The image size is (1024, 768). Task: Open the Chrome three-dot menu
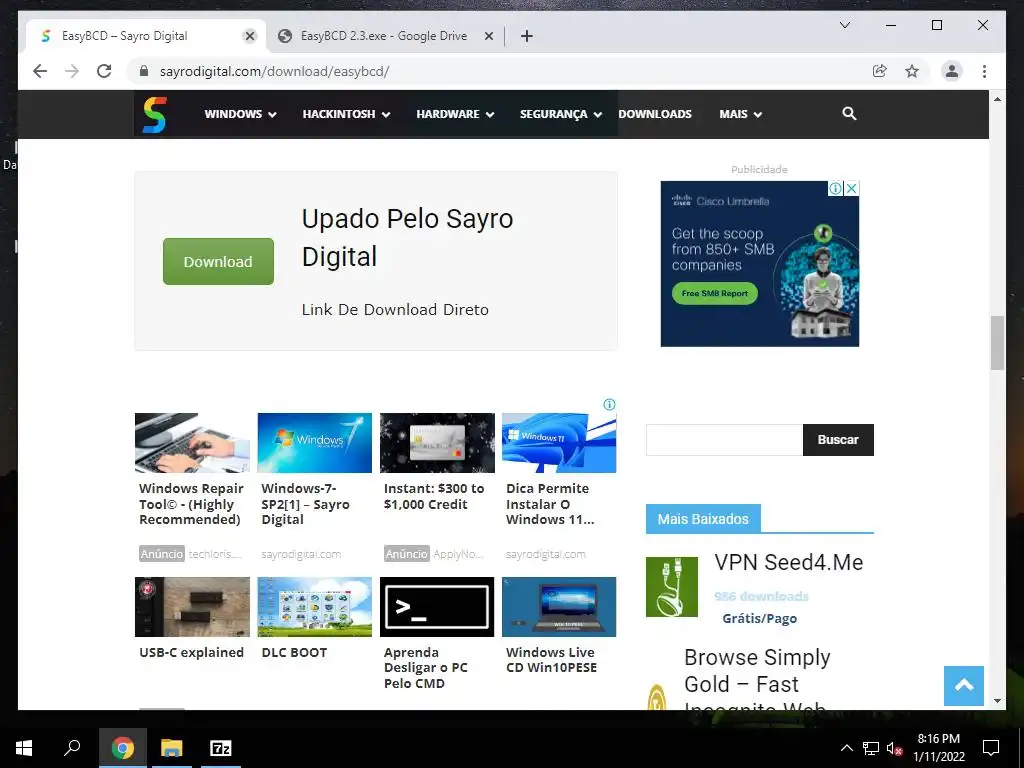[x=984, y=71]
